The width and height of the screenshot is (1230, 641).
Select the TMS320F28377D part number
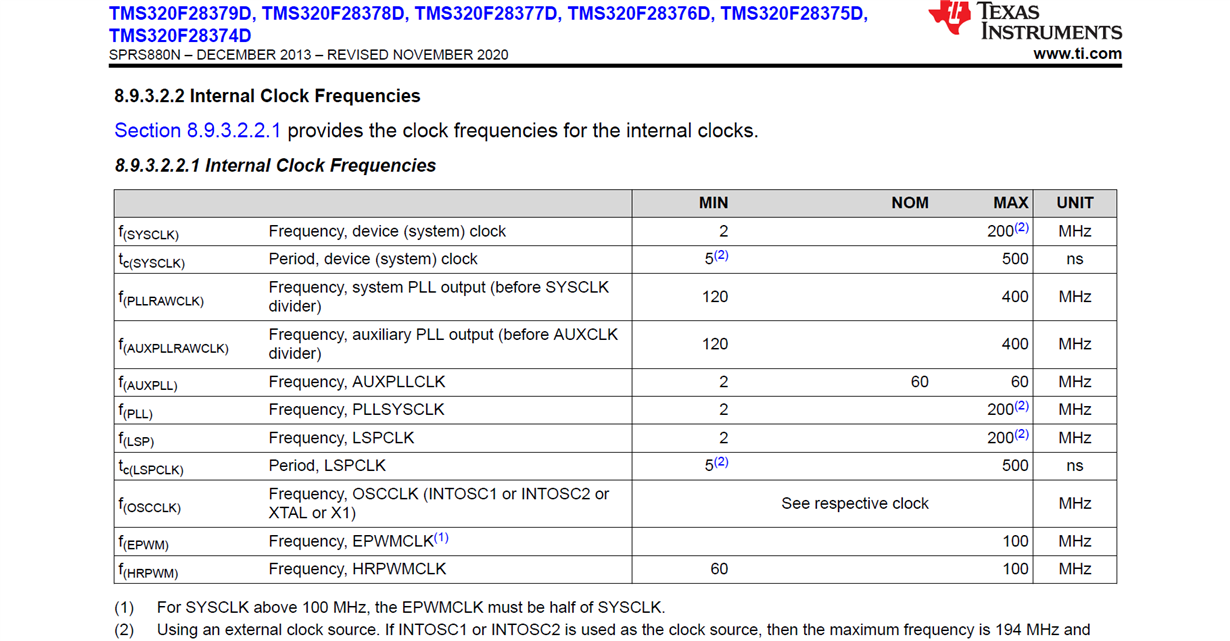[x=487, y=14]
